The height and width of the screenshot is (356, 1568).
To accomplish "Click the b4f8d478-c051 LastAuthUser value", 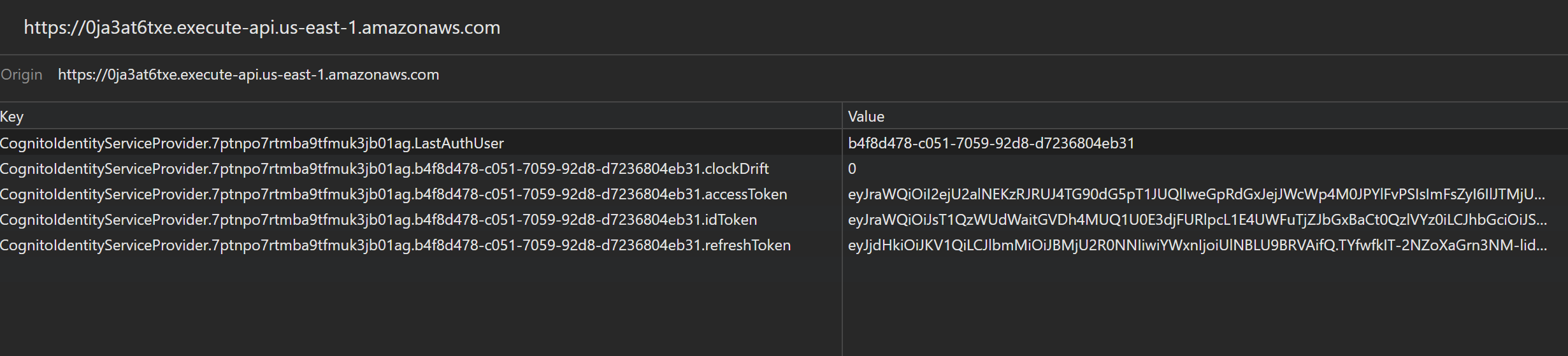I will tap(991, 143).
